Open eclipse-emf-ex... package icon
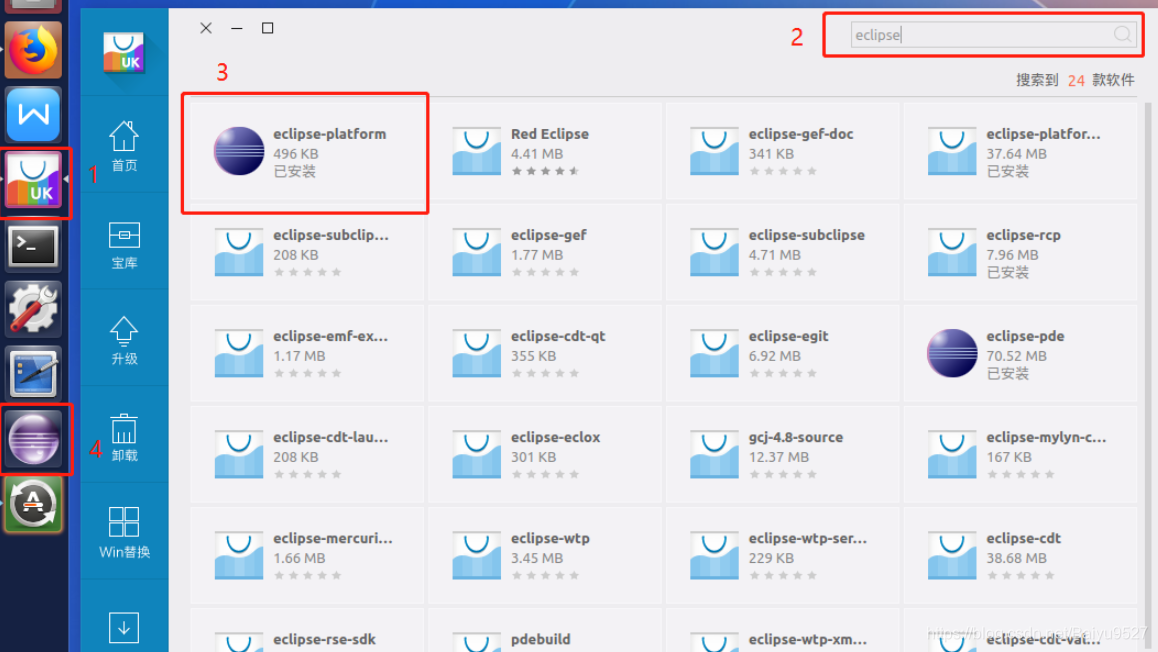The image size is (1158, 652). coord(239,353)
